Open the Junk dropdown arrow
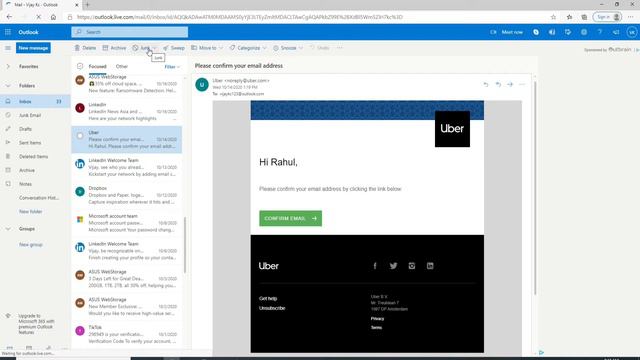 [x=155, y=48]
